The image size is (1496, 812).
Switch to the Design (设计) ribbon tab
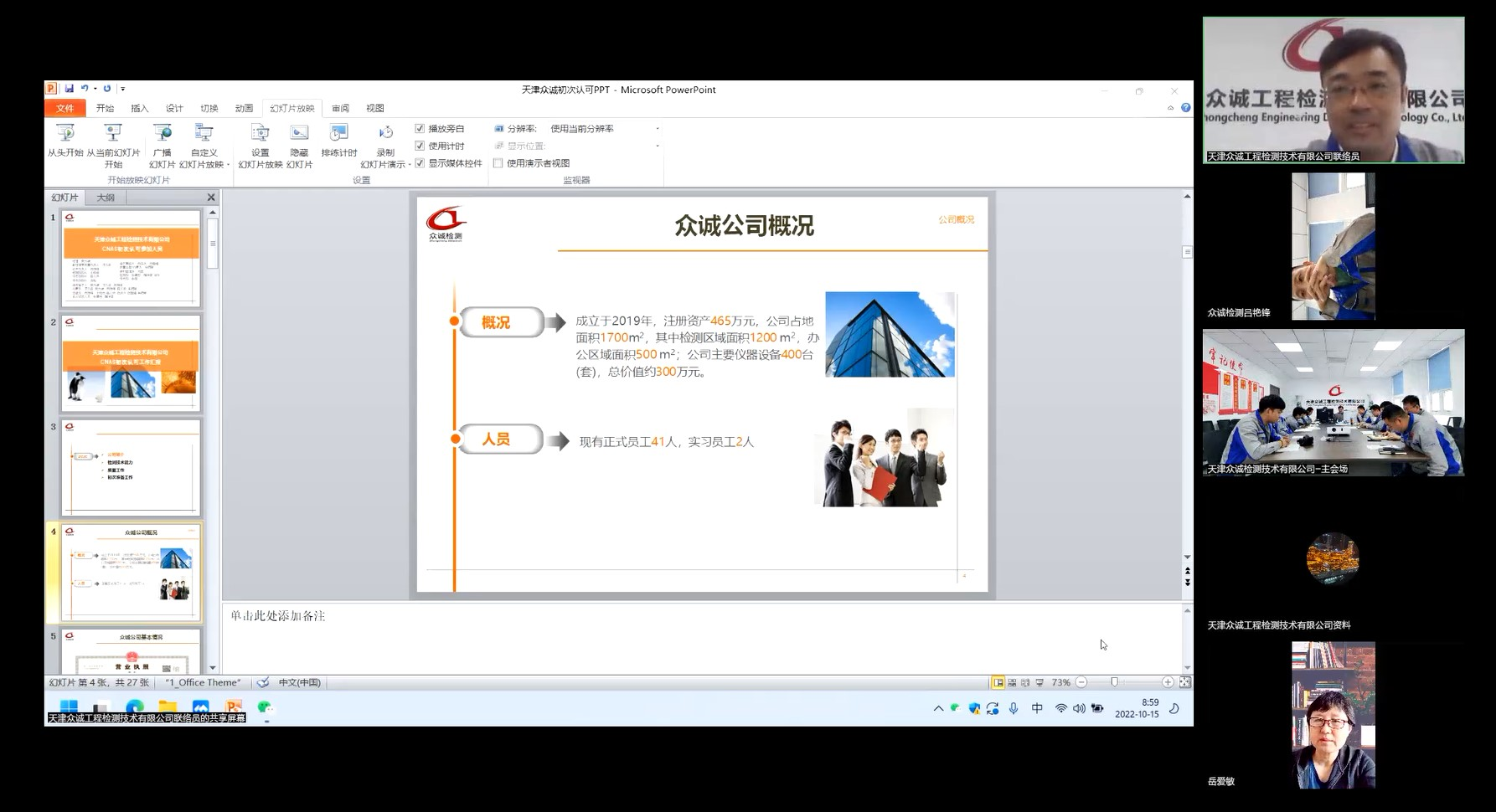(174, 108)
